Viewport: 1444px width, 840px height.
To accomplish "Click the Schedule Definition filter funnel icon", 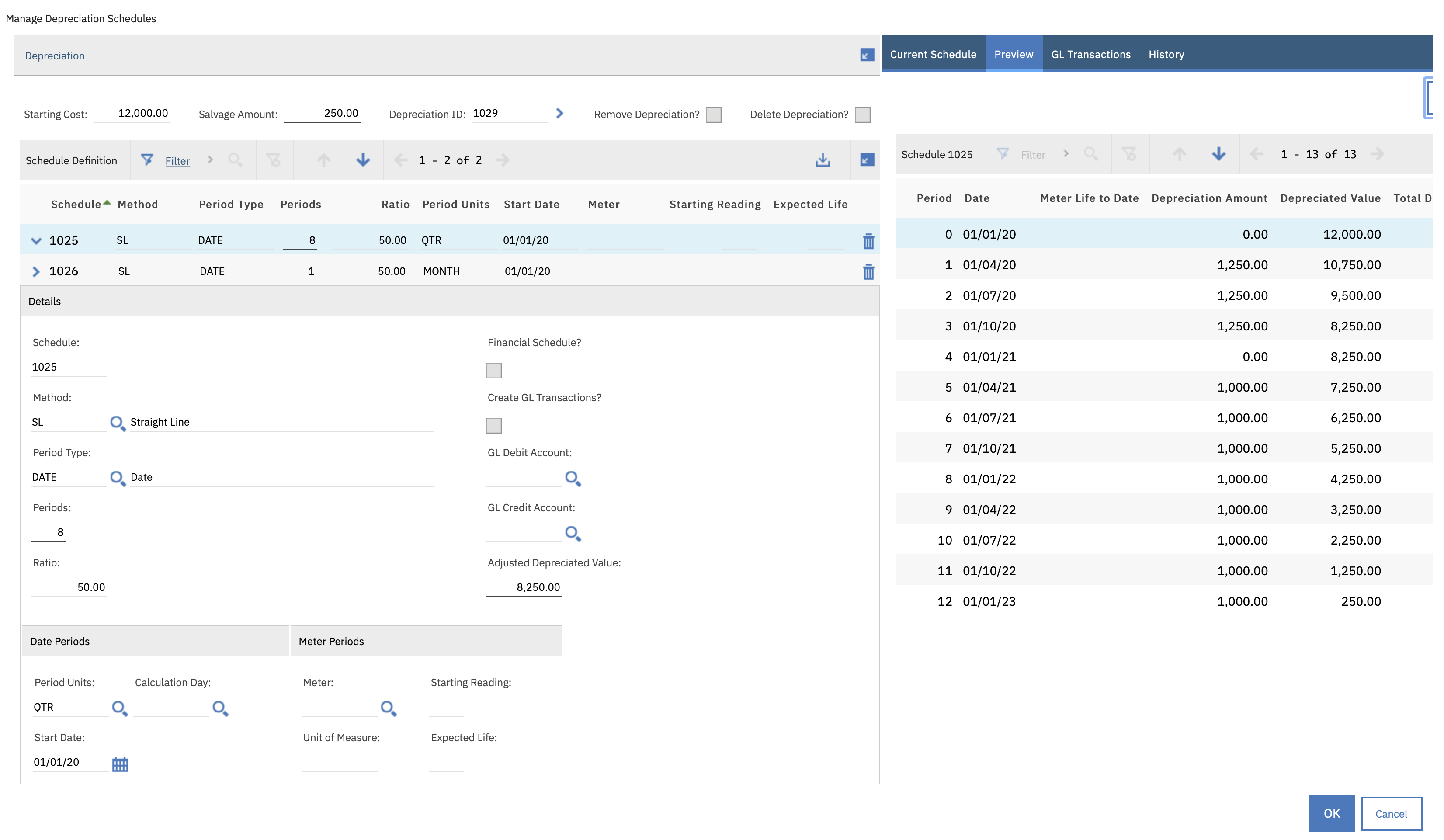I will pos(147,160).
